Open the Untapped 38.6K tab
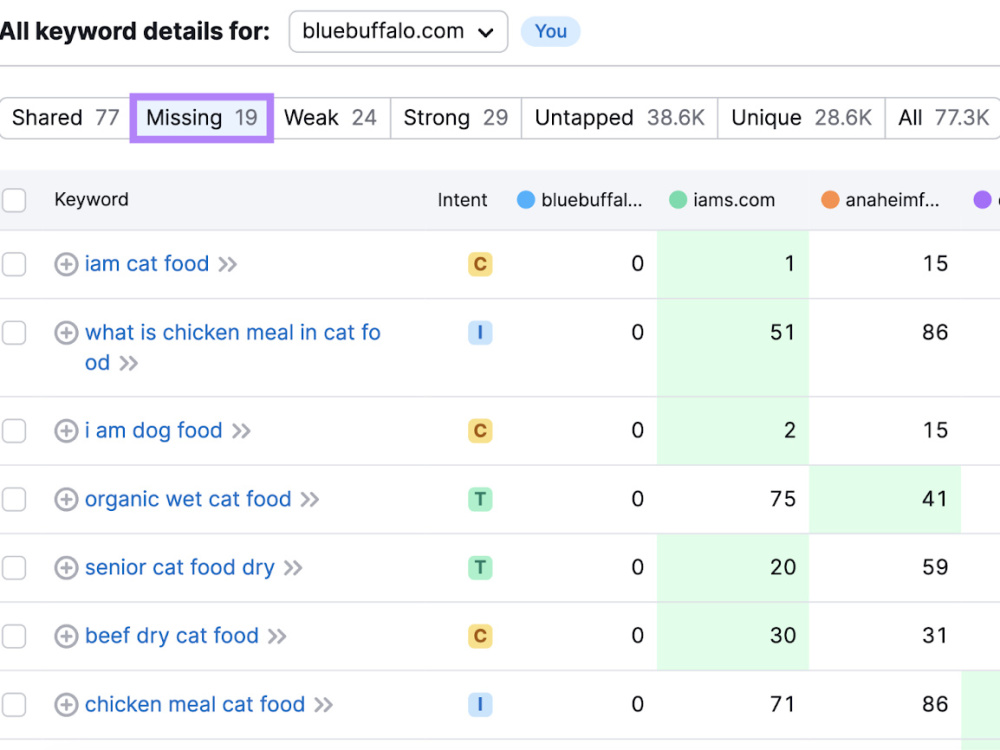This screenshot has height=750, width=1000. [620, 118]
